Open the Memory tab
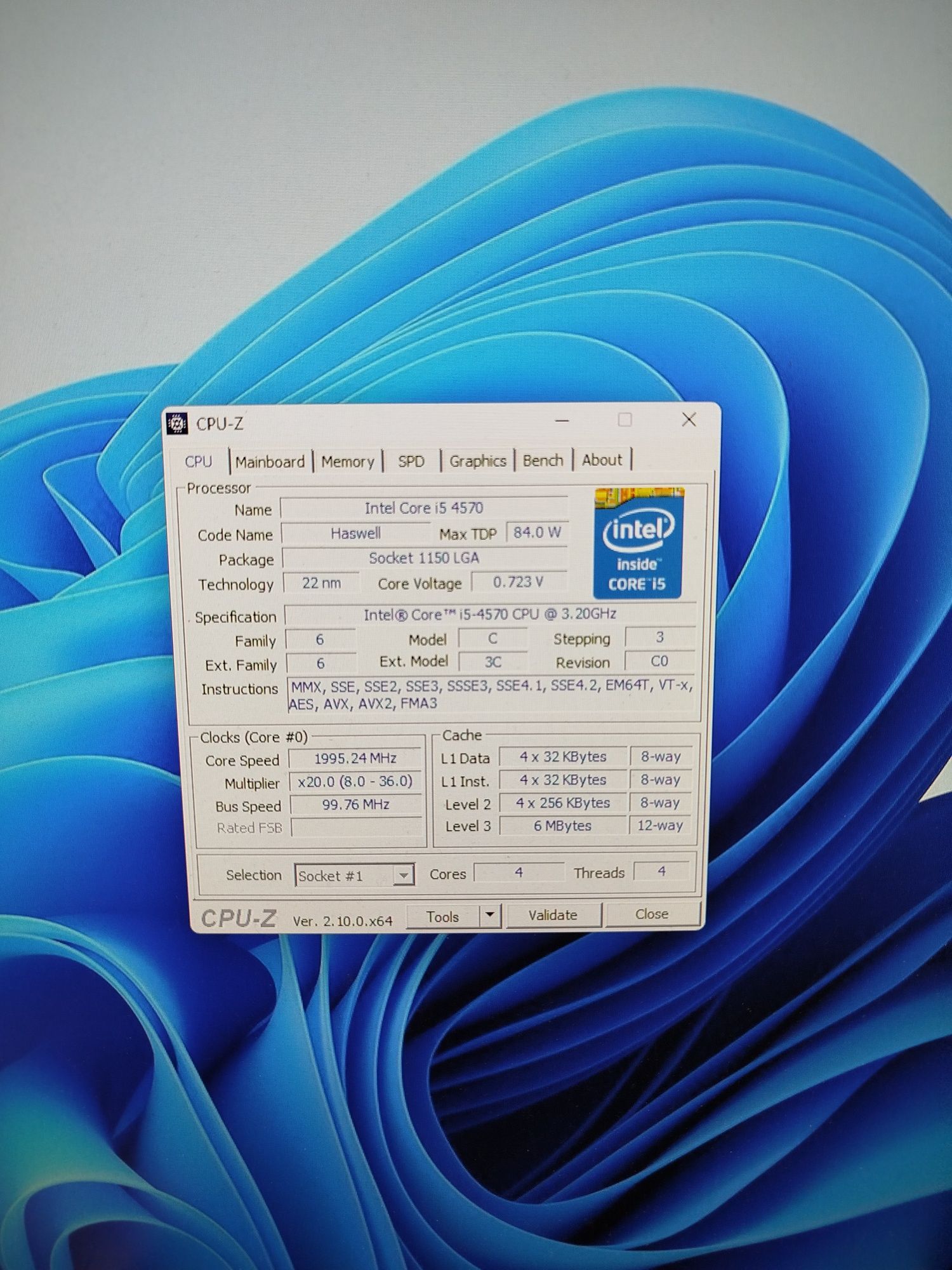 pos(347,462)
